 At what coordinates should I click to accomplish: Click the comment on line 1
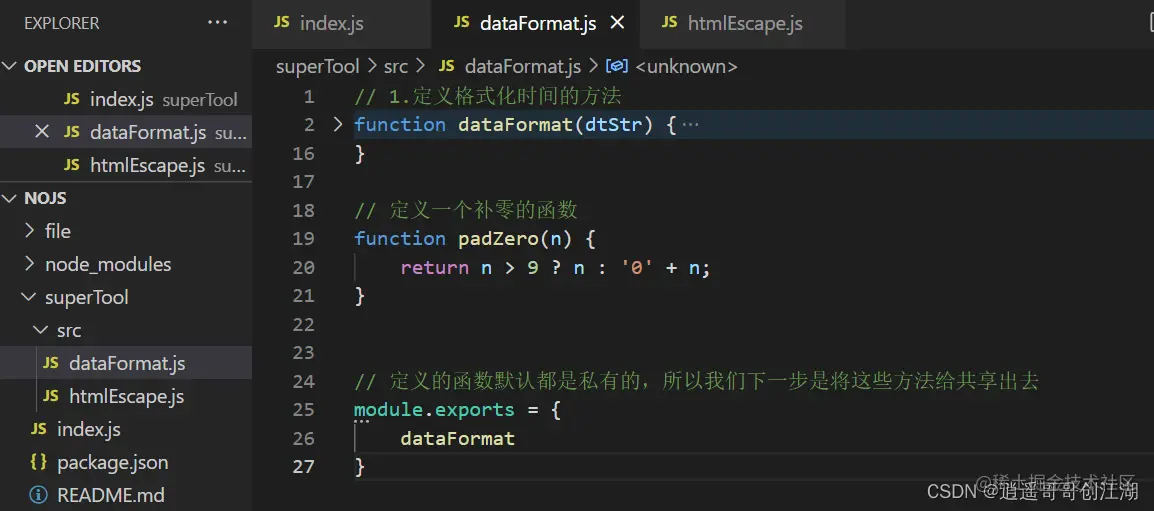(x=488, y=96)
